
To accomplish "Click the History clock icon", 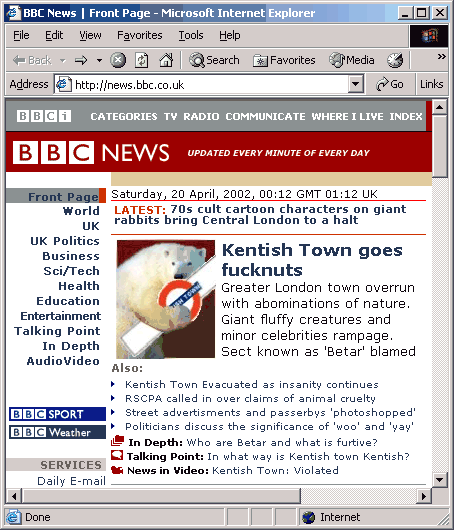I will [x=395, y=61].
